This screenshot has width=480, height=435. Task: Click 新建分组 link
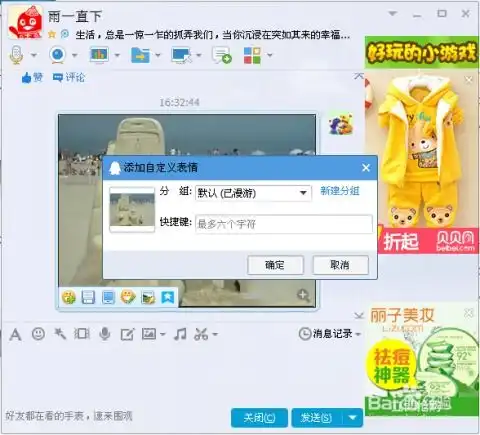[340, 191]
